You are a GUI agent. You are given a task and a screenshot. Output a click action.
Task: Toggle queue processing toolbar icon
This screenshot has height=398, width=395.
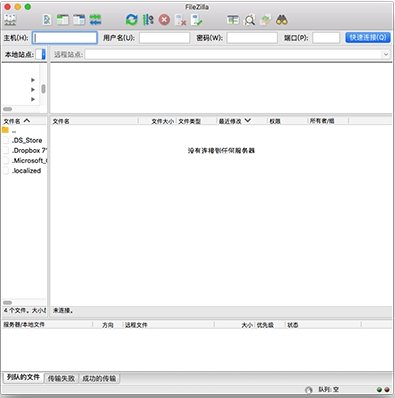pyautogui.click(x=148, y=20)
